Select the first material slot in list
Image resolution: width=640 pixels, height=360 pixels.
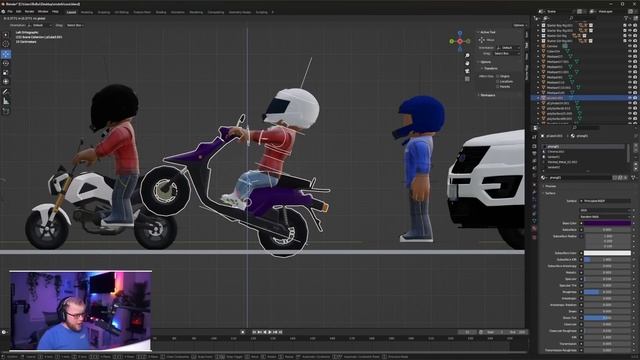click(x=584, y=146)
